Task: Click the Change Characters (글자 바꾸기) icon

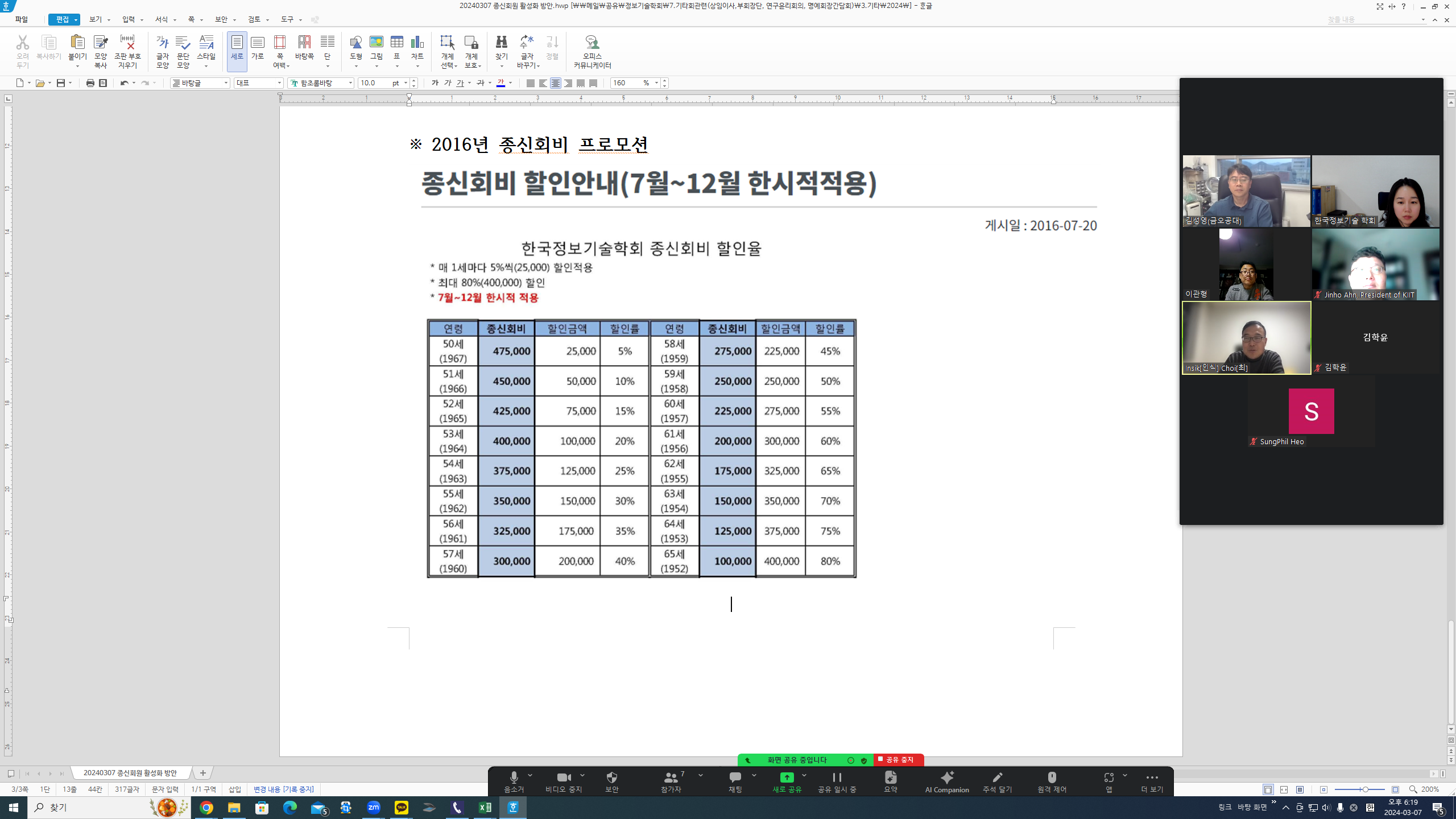Action: click(x=527, y=42)
